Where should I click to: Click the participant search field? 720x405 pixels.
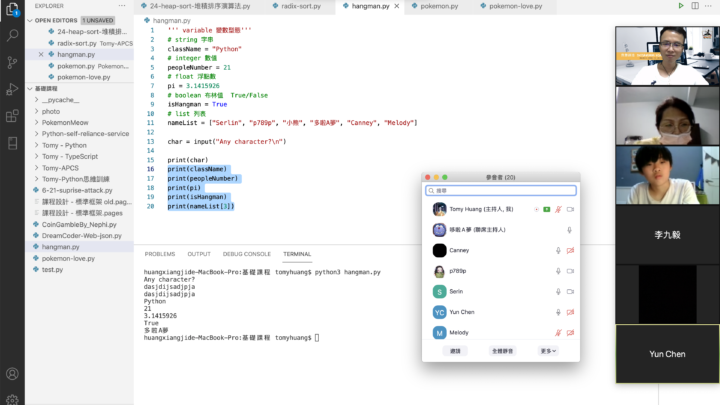pyautogui.click(x=500, y=190)
